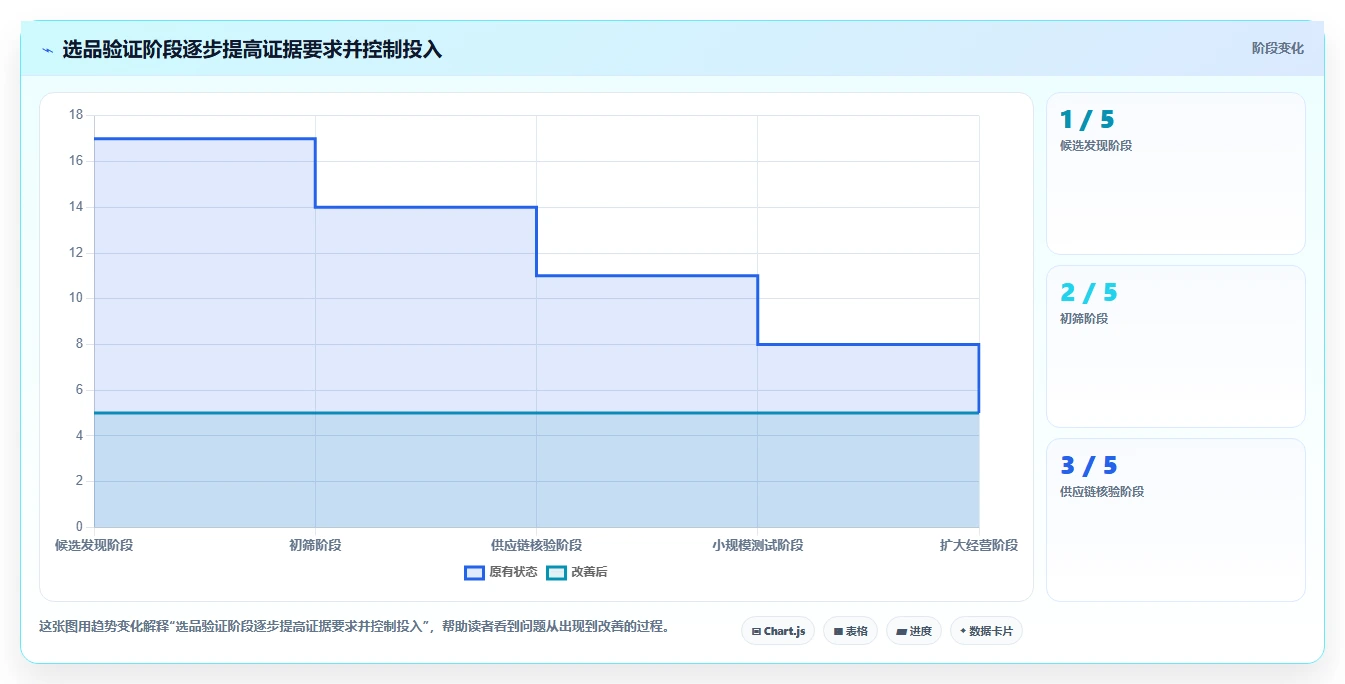Open the 1 / 5 候选发现阶段 card

[x=1176, y=173]
